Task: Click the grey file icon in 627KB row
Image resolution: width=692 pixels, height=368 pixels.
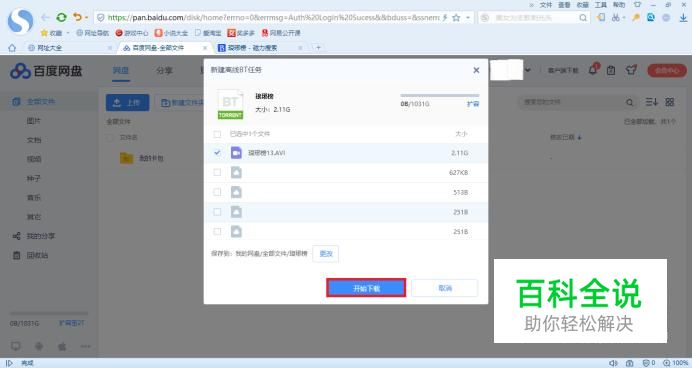Action: coord(236,173)
